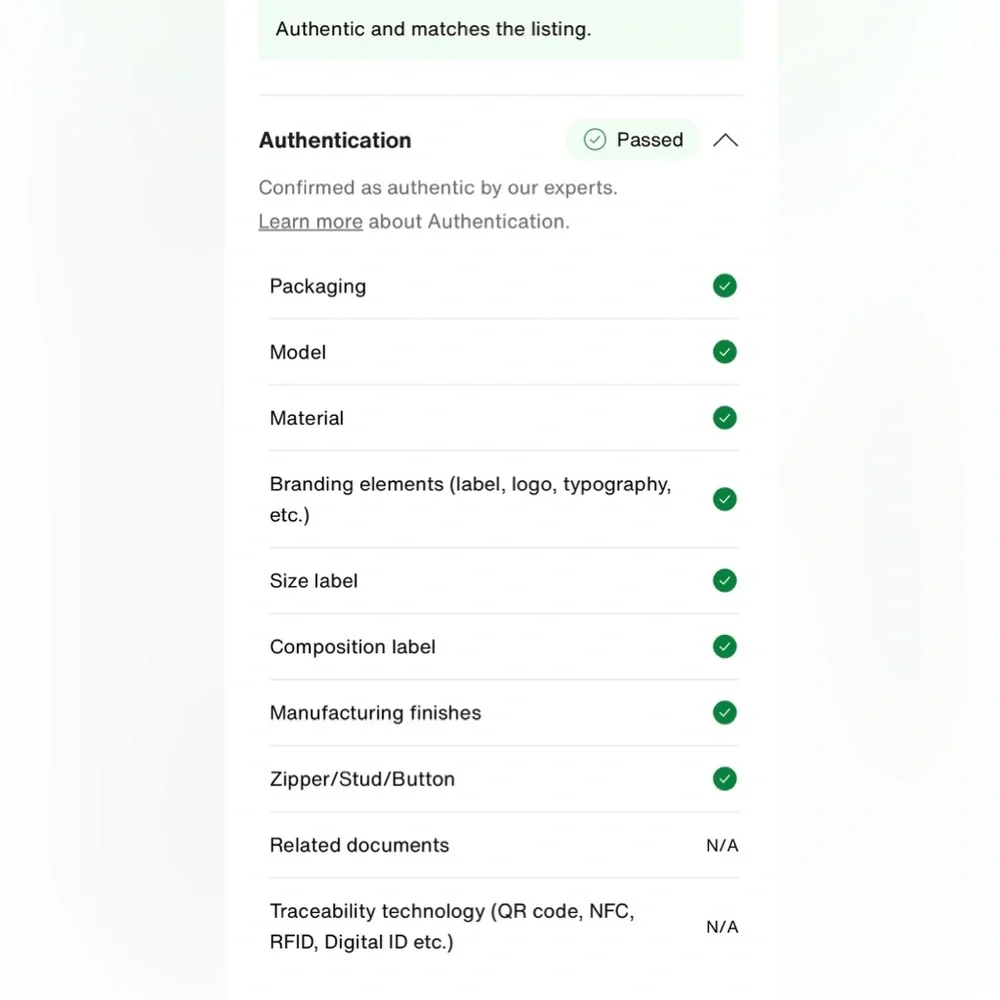
Task: Select the Related documents row
Action: pyautogui.click(x=359, y=845)
